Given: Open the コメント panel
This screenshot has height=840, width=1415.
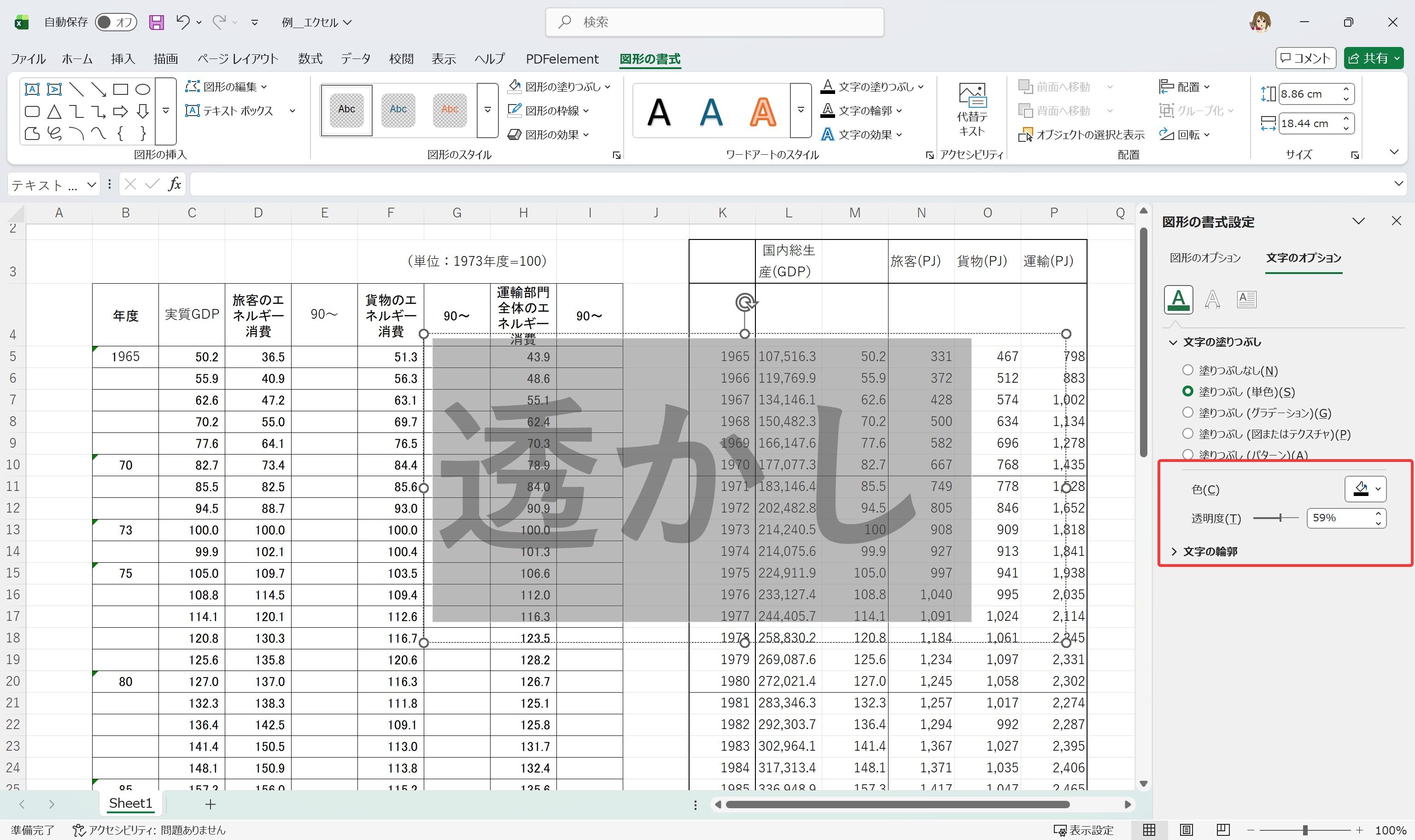Looking at the screenshot, I should pos(1305,58).
